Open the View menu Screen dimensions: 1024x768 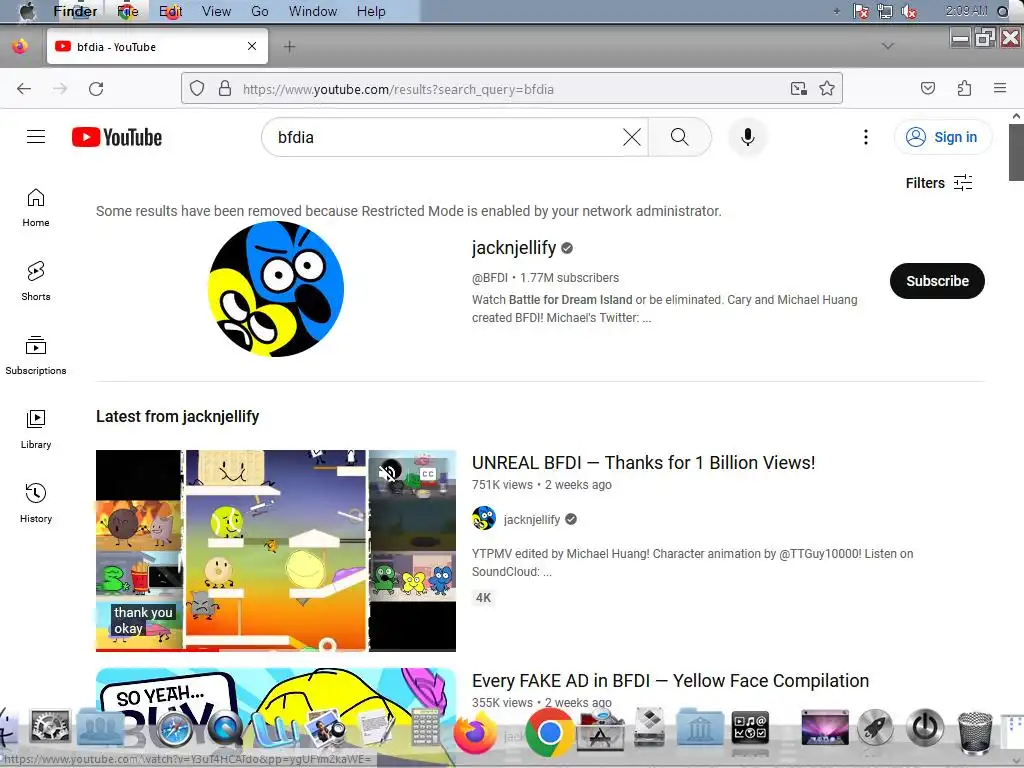[x=216, y=11]
